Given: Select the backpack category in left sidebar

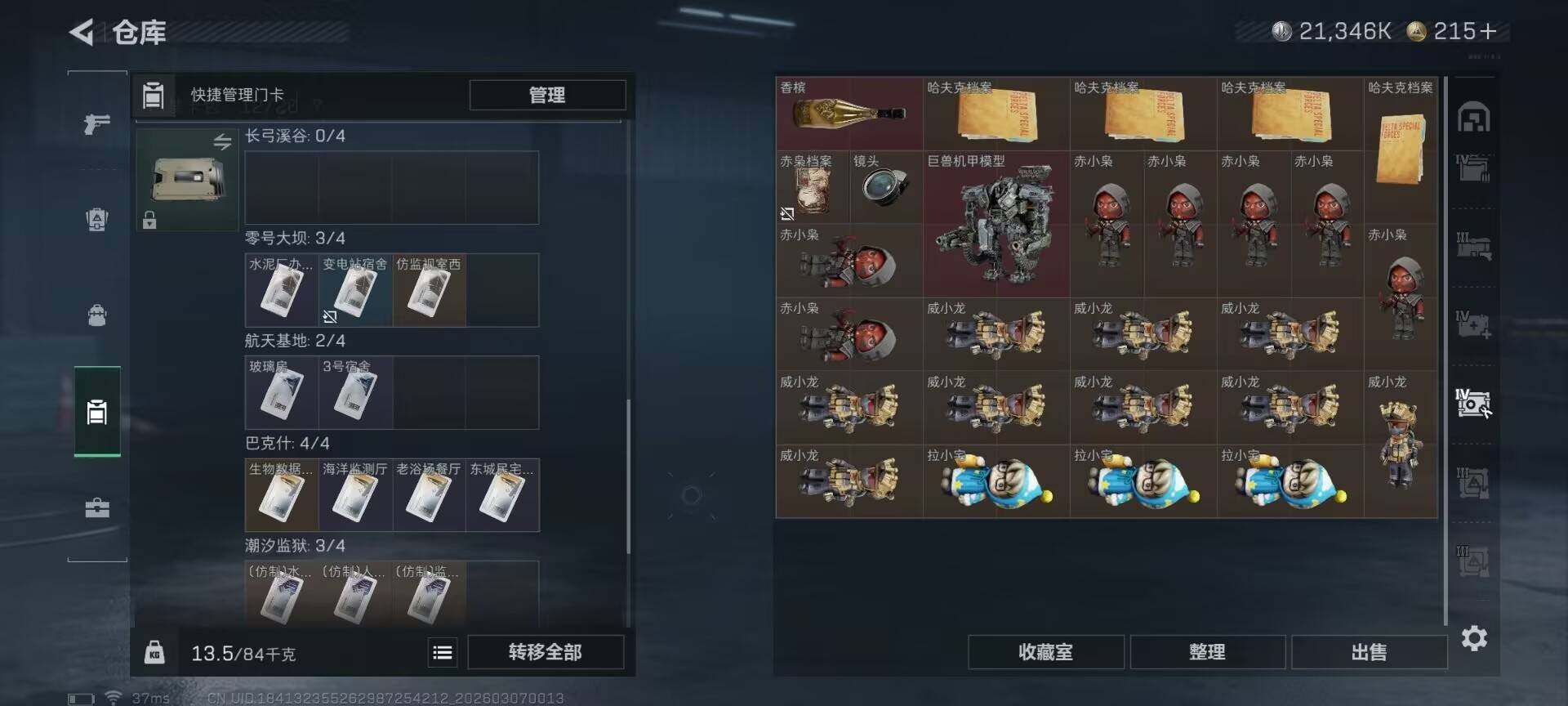Looking at the screenshot, I should pyautogui.click(x=97, y=315).
